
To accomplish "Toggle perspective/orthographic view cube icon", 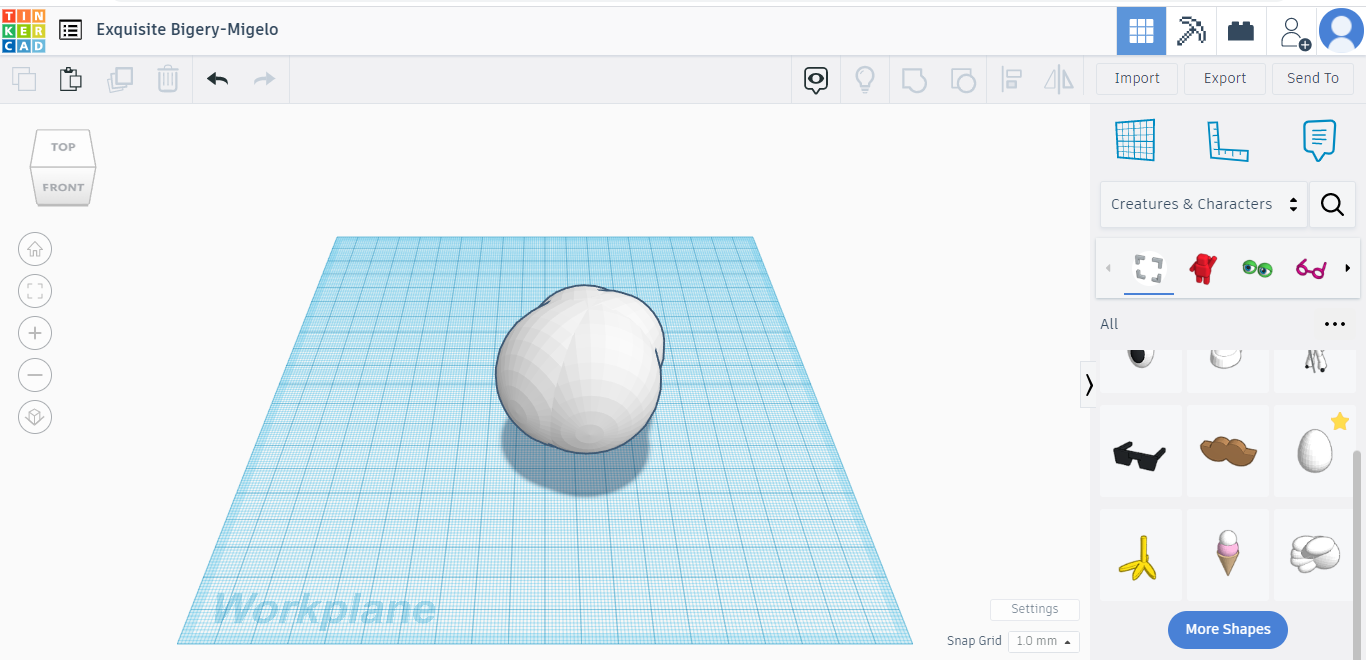I will [35, 417].
